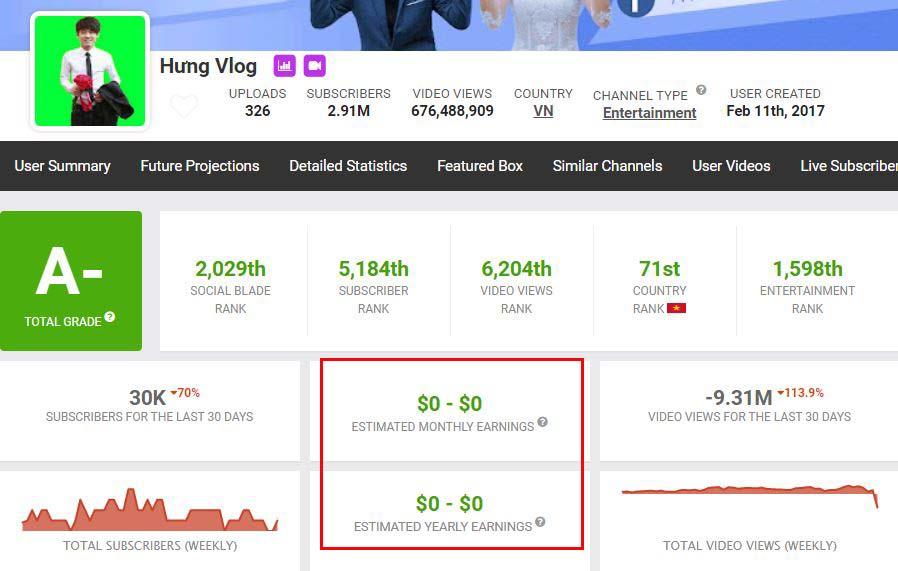Open the Featured Box tab

coord(480,166)
